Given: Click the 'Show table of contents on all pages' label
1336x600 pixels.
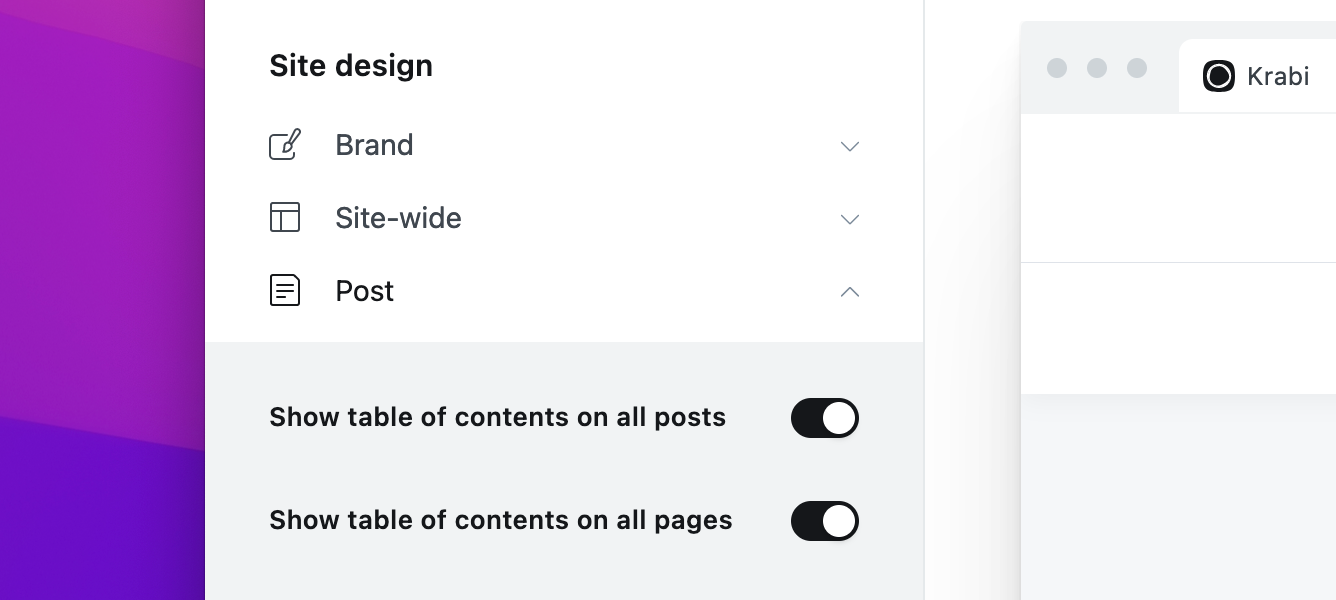Looking at the screenshot, I should pos(500,520).
